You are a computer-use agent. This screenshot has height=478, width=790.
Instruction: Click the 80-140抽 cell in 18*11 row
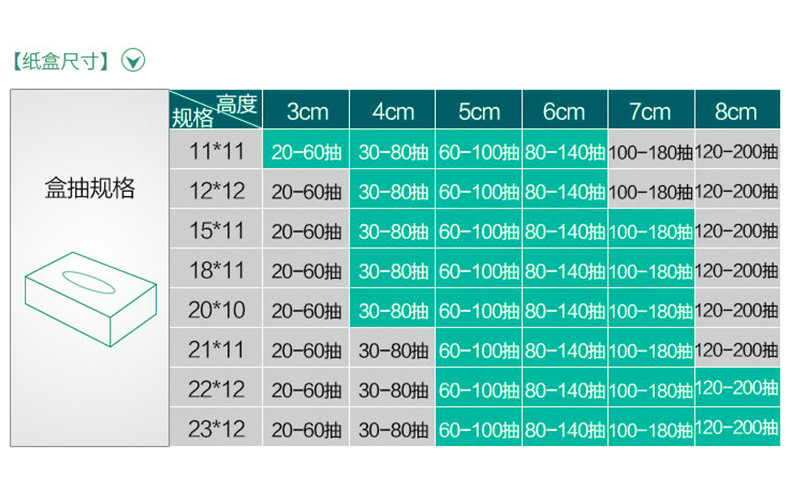pyautogui.click(x=564, y=270)
